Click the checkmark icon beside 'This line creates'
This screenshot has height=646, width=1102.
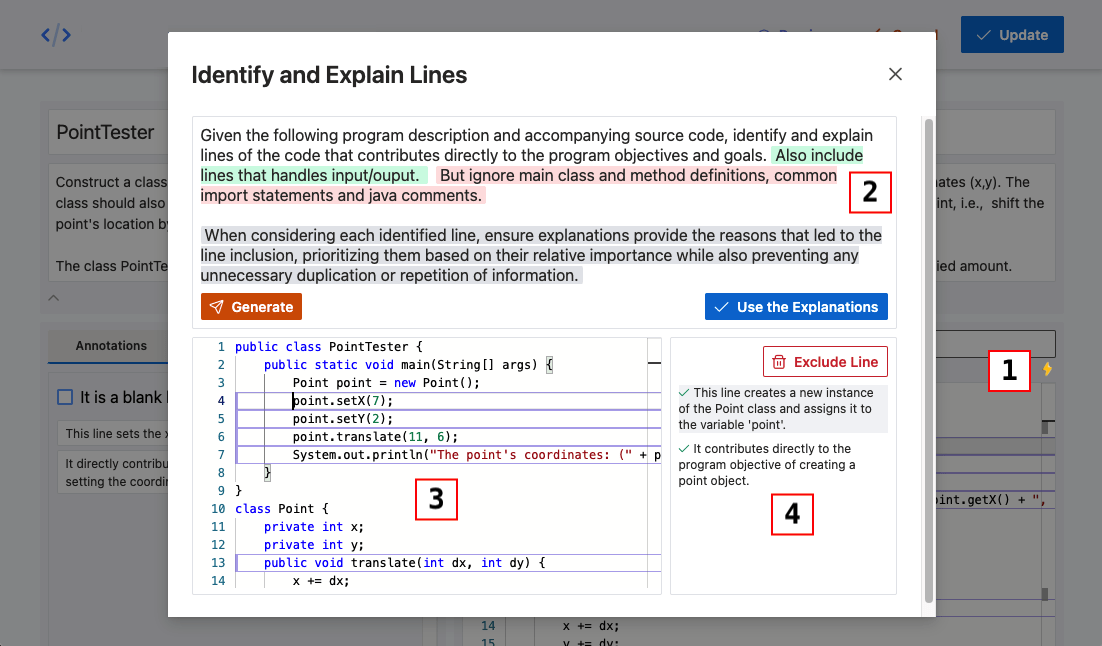(684, 392)
